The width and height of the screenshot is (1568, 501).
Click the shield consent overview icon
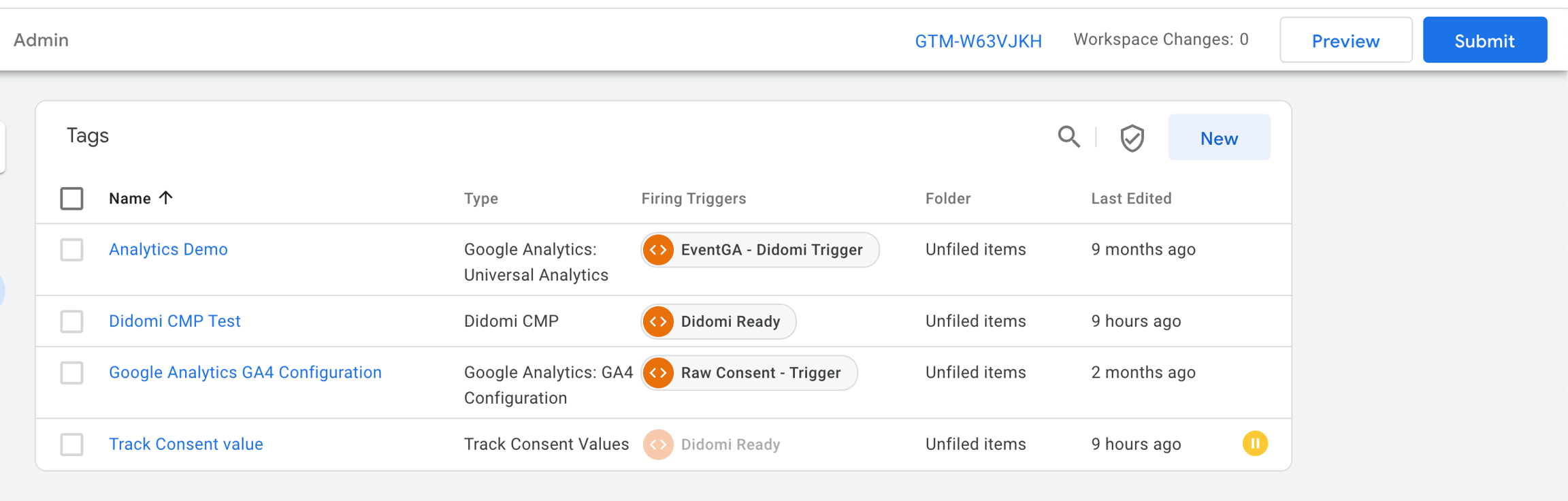coord(1132,138)
